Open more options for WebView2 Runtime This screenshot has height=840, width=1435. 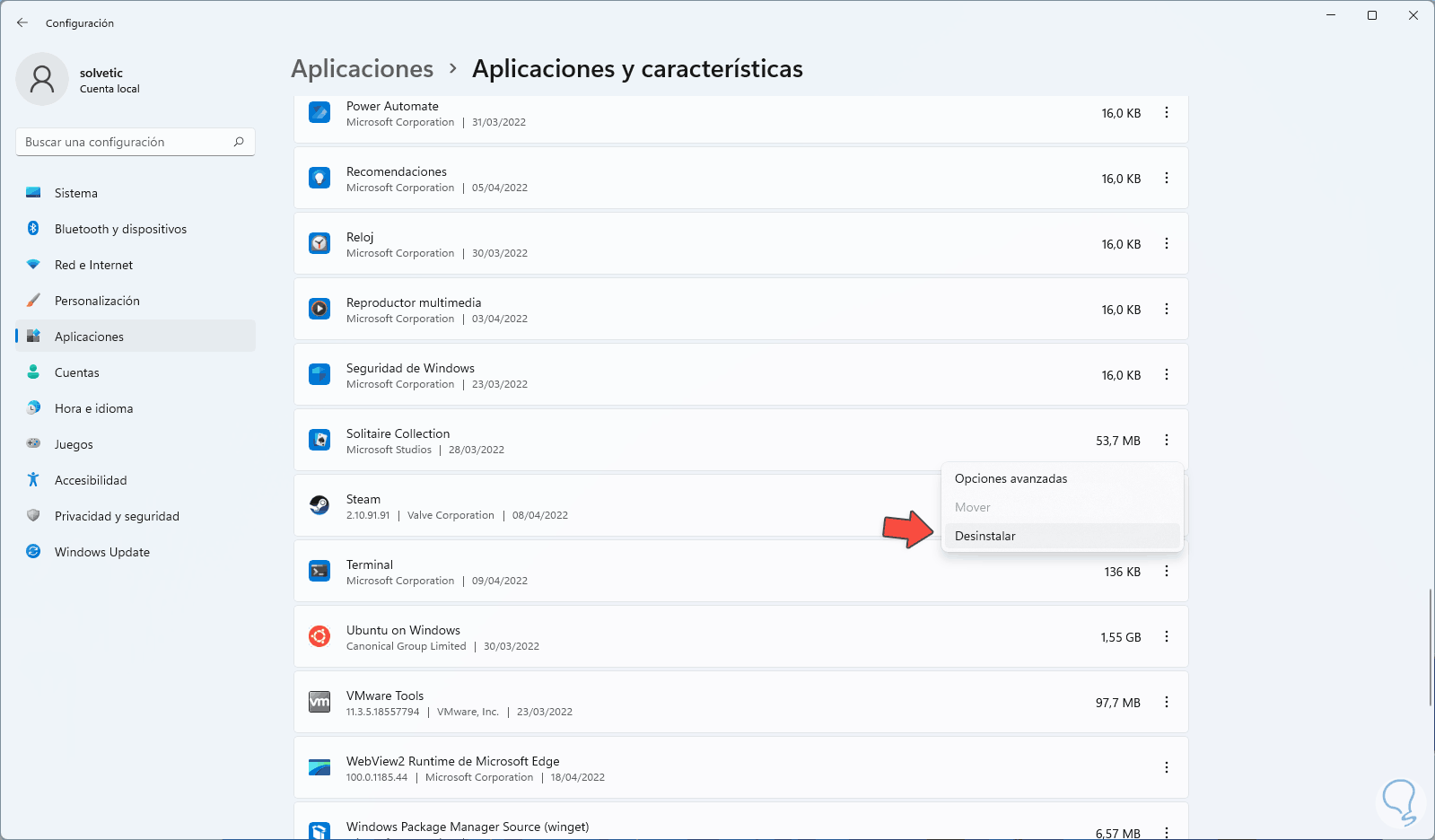tap(1167, 767)
